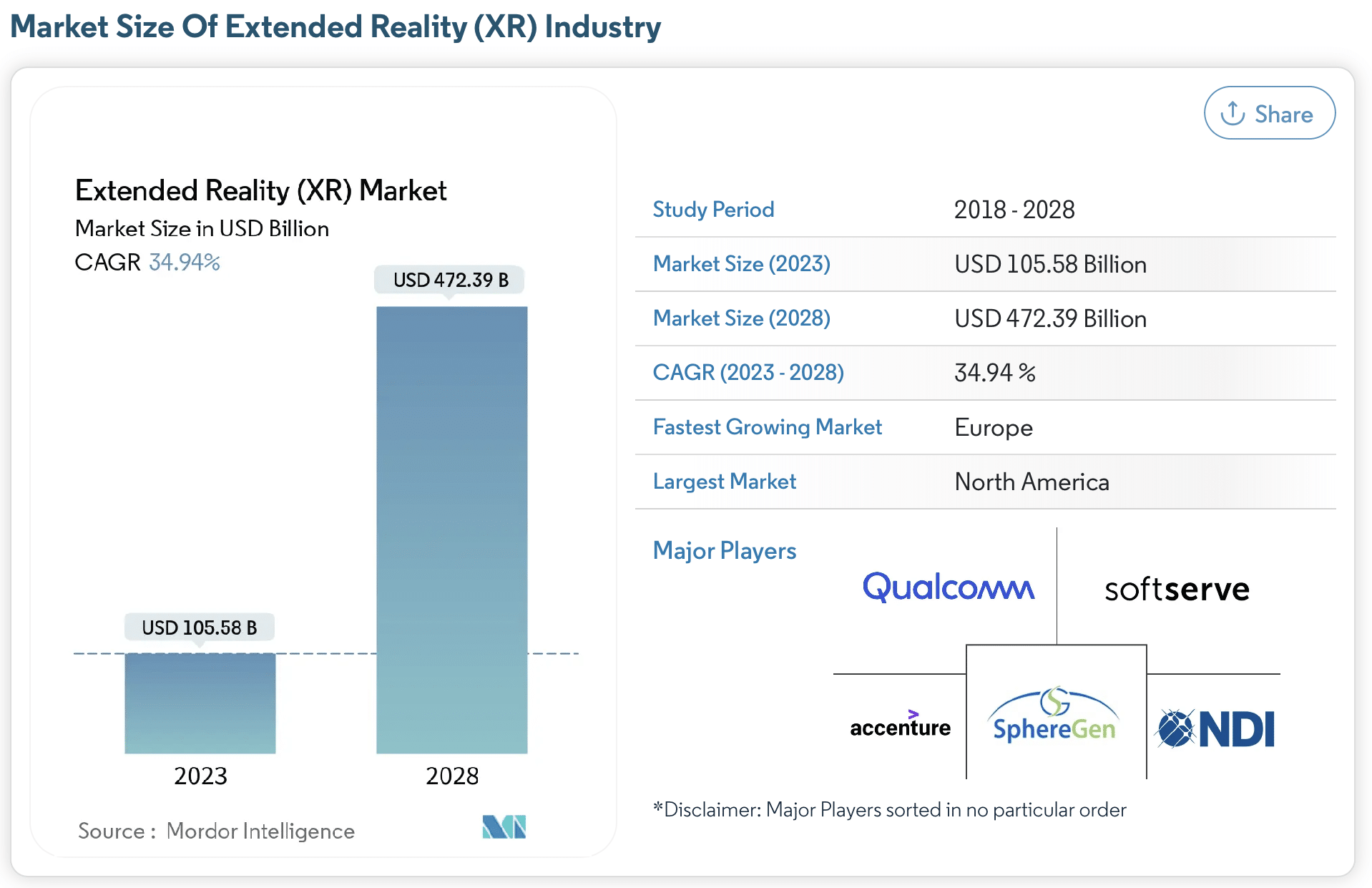The width and height of the screenshot is (1372, 888).
Task: Click the dashed baseline across the chart
Action: pyautogui.click(x=325, y=653)
